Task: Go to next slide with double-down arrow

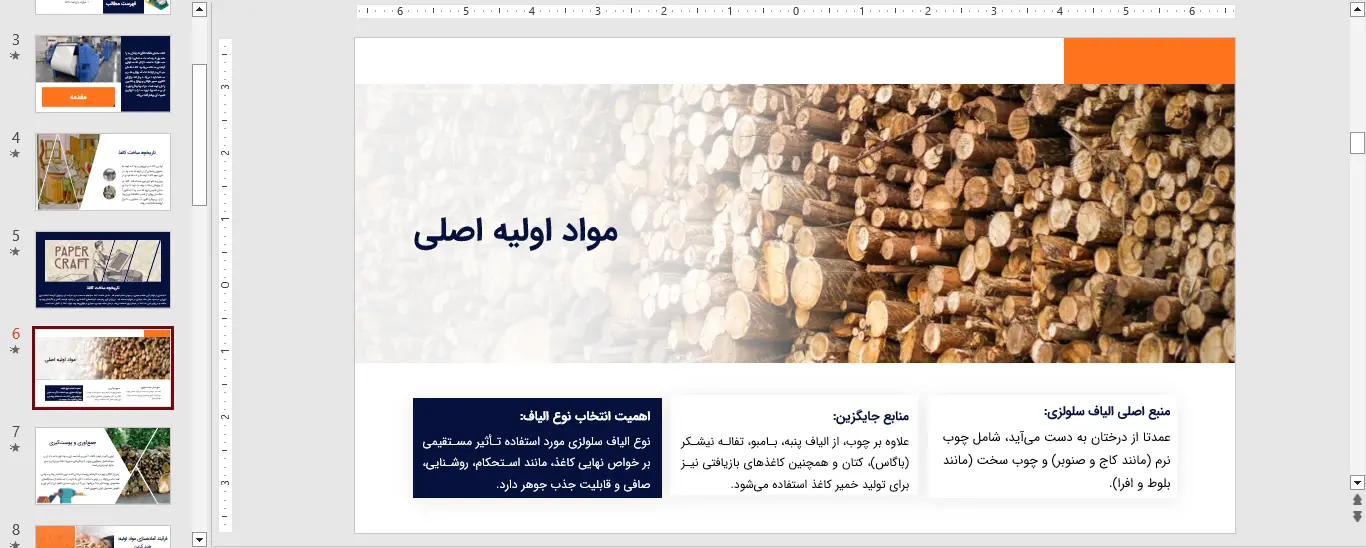Action: point(1357,516)
